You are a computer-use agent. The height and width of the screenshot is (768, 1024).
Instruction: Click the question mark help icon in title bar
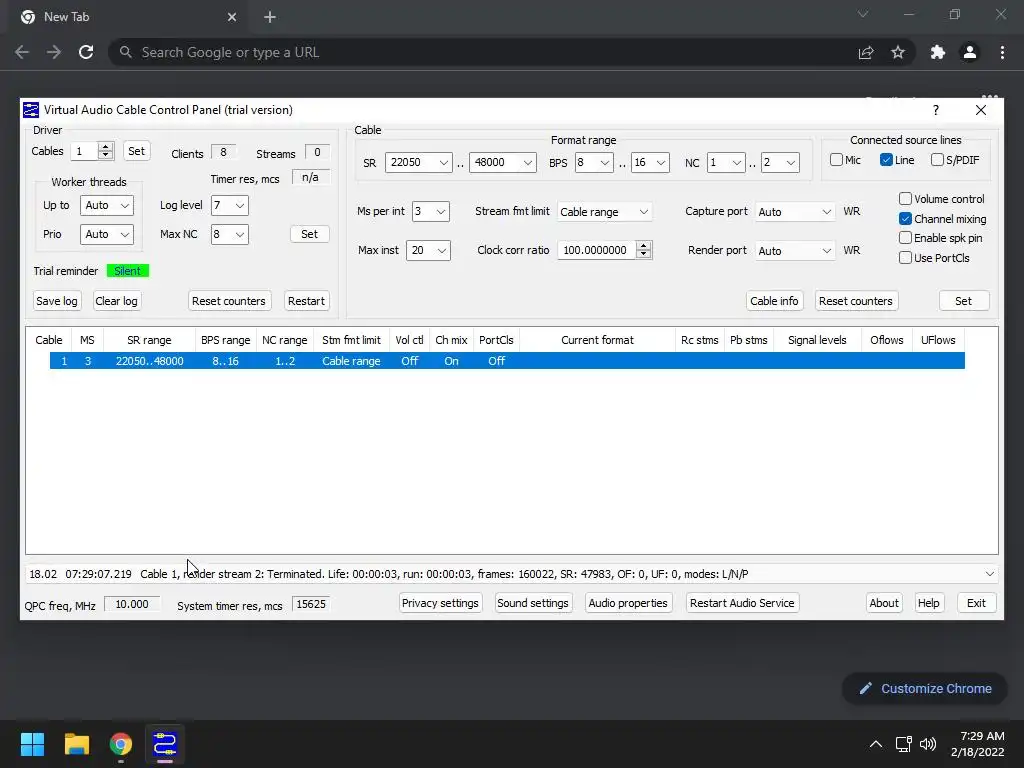[x=936, y=110]
